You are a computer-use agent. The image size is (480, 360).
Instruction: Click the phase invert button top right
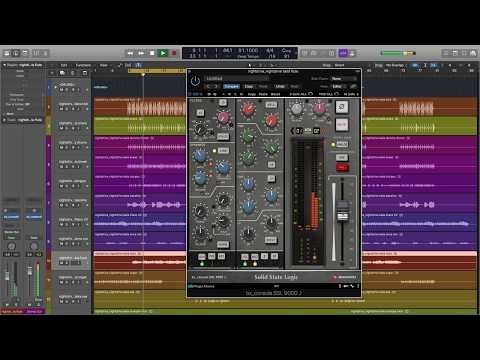[341, 107]
